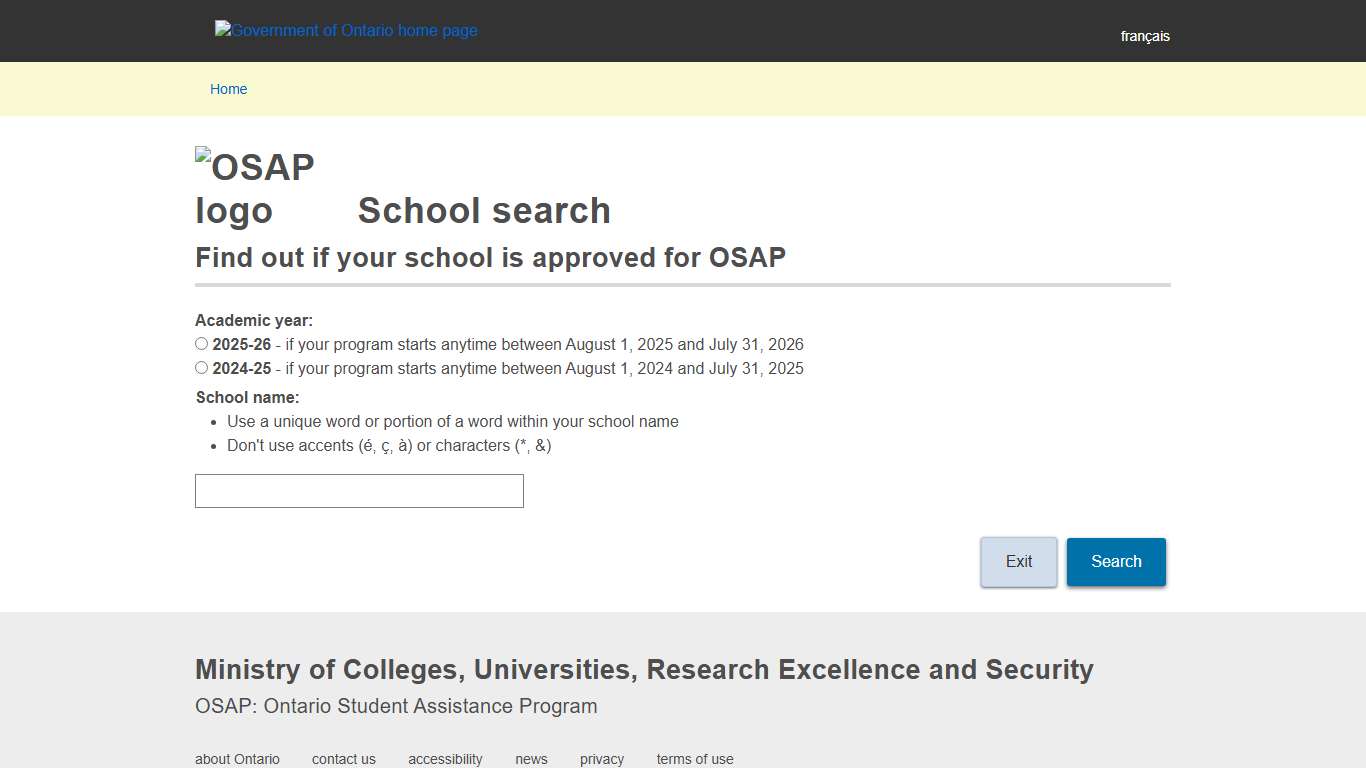The width and height of the screenshot is (1366, 768).
Task: Open the accessibility footer link
Action: (445, 759)
